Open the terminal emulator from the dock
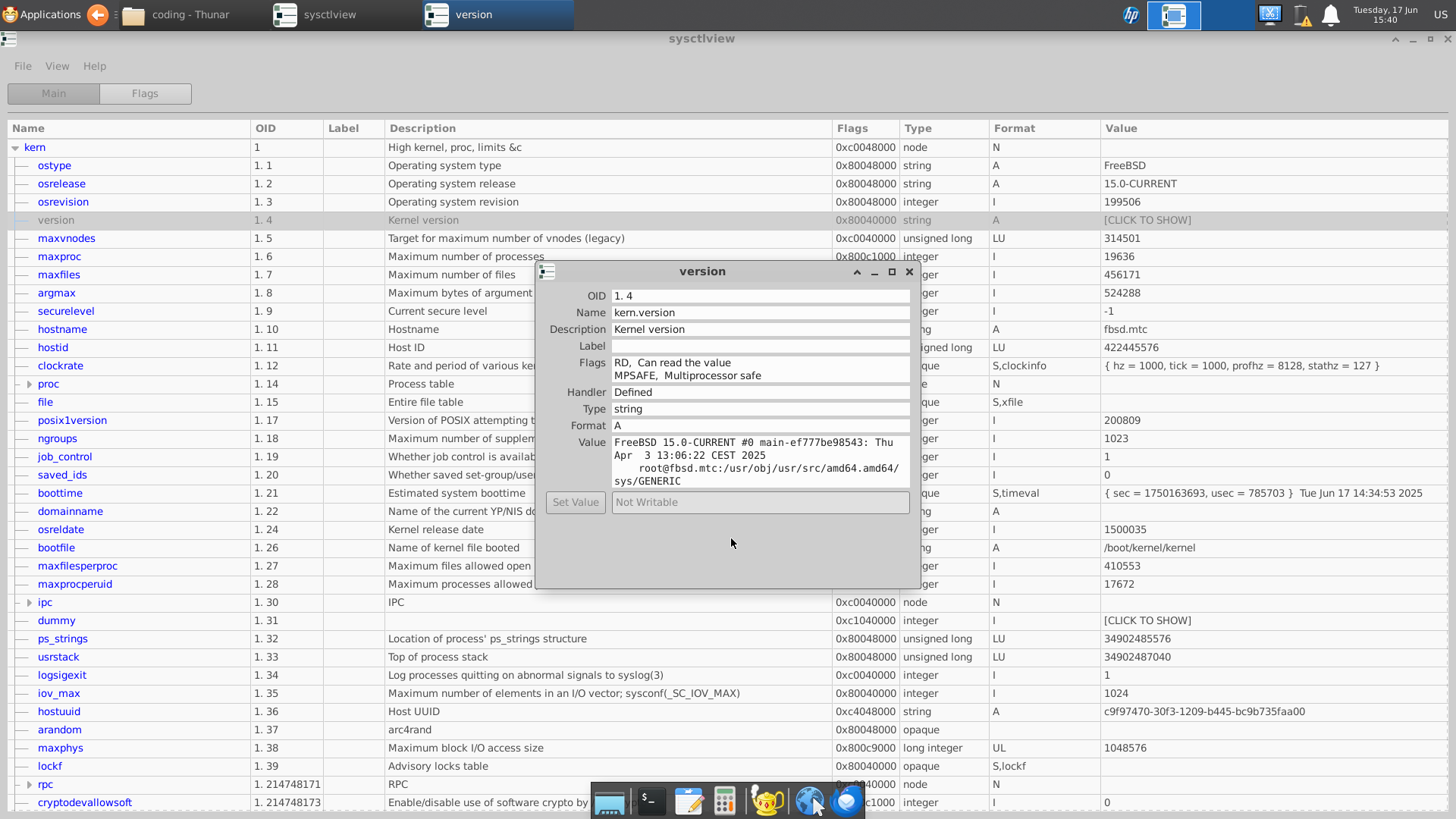 click(651, 801)
